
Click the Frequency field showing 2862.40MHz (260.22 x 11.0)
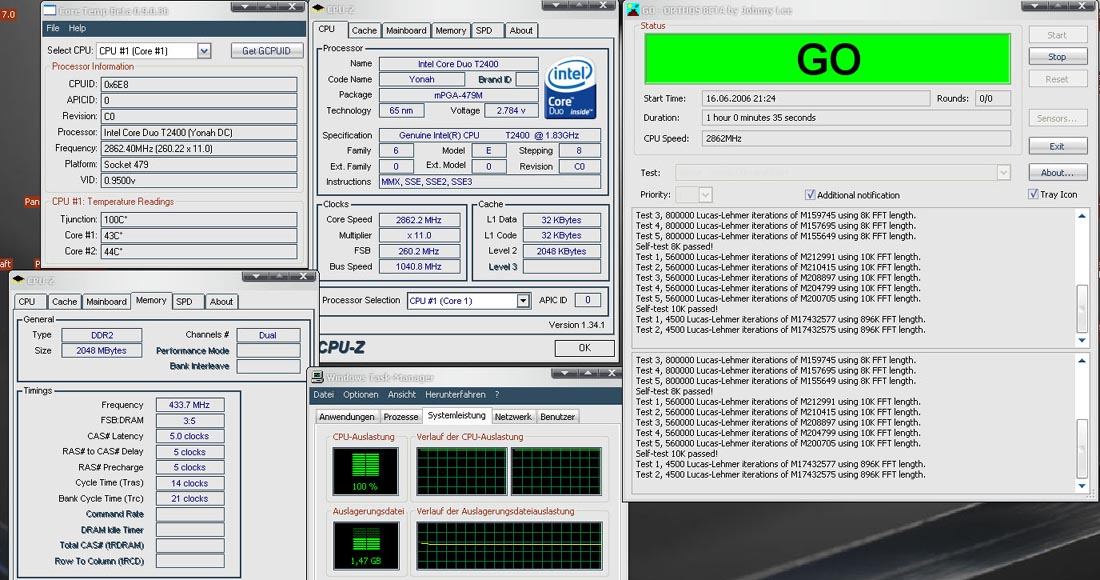point(199,148)
